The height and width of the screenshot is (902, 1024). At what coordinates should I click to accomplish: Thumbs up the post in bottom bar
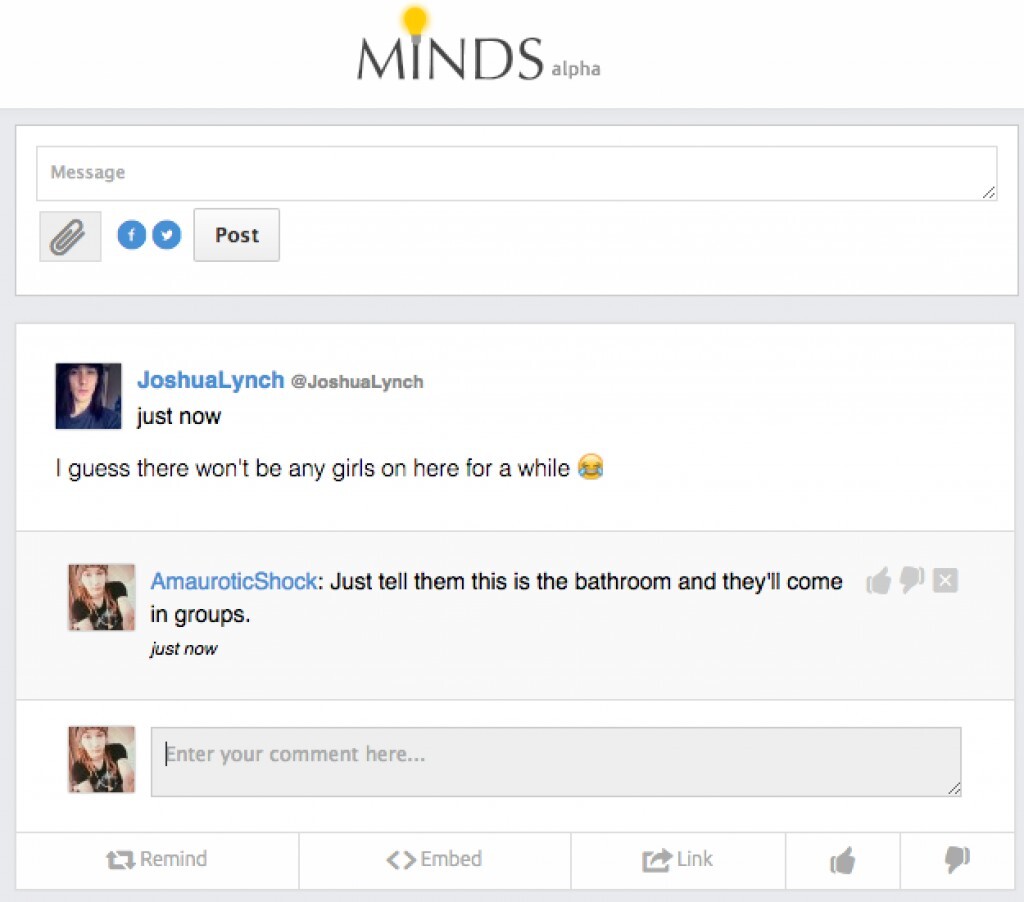842,860
